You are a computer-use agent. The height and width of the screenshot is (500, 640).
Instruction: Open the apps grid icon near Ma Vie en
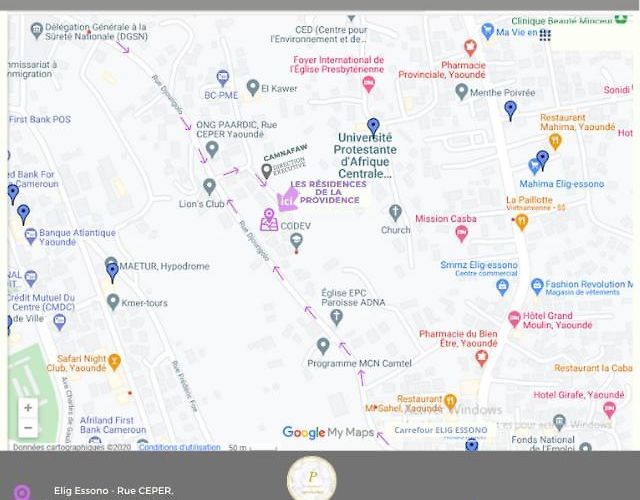[x=545, y=35]
